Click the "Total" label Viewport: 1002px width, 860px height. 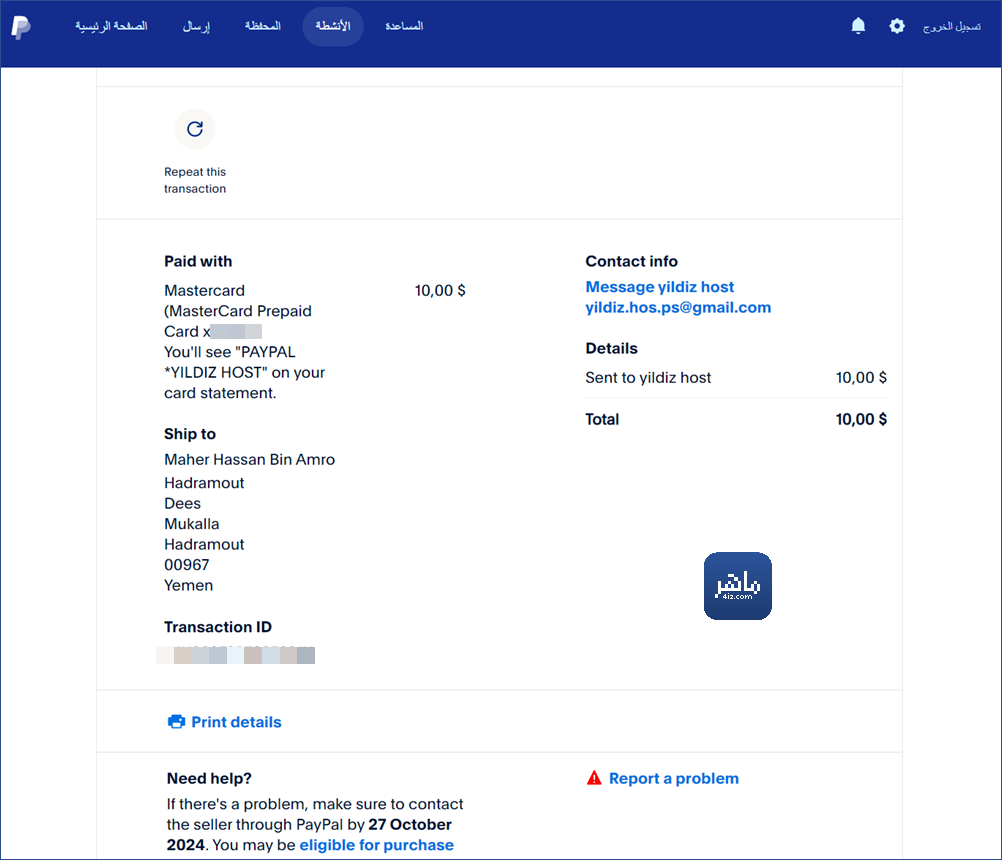tap(602, 419)
